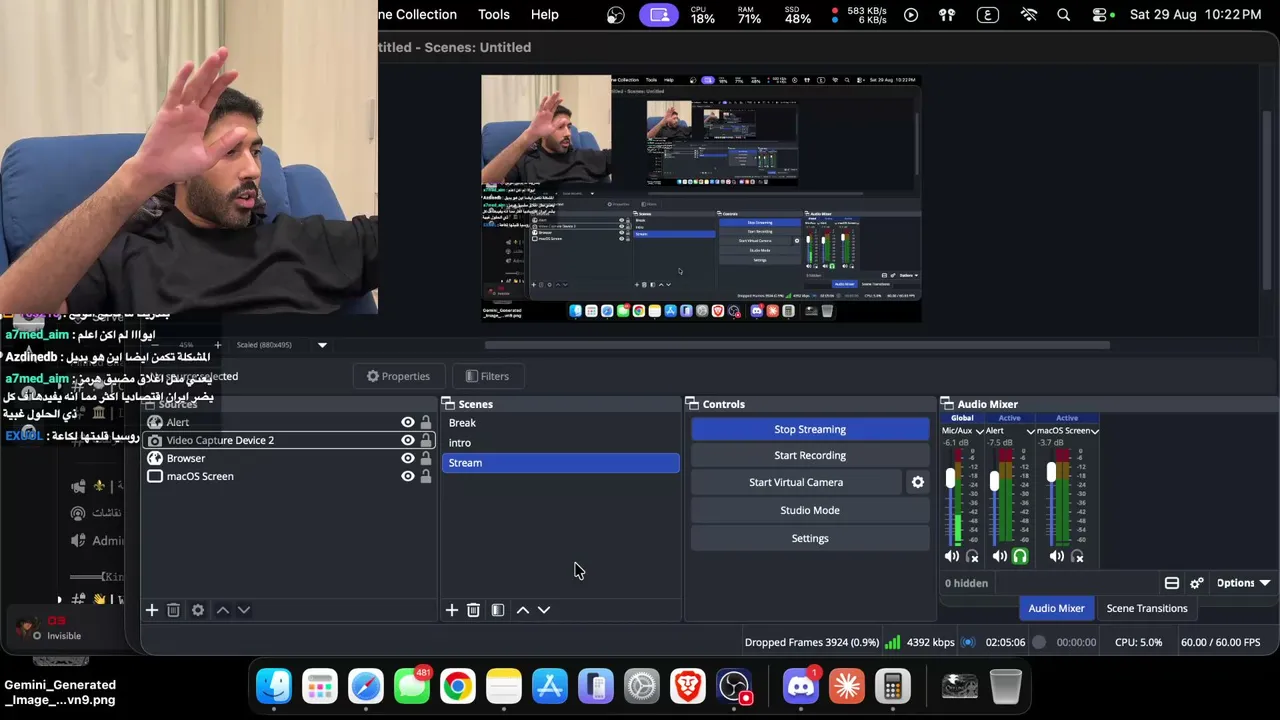This screenshot has width=1280, height=720.
Task: Start Virtual Camera
Action: pyautogui.click(x=796, y=482)
